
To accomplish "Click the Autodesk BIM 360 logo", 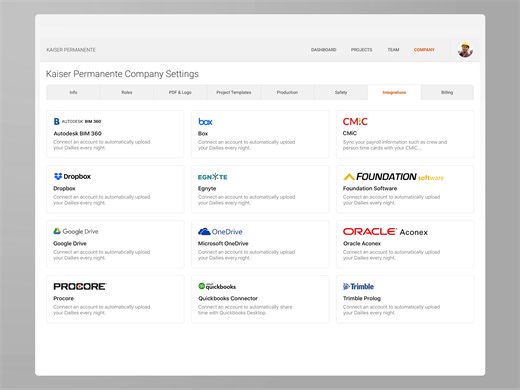I will coord(77,121).
